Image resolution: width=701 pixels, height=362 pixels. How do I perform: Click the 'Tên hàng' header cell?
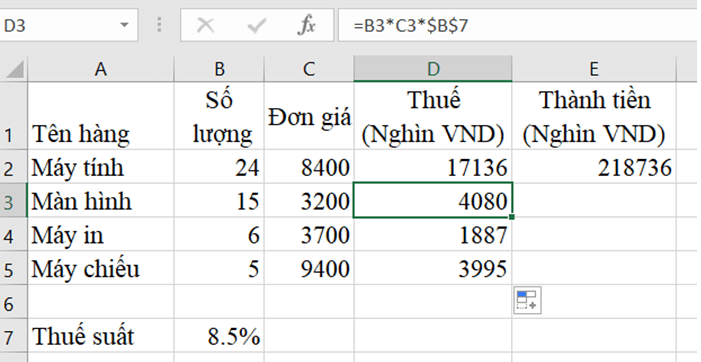tap(101, 116)
